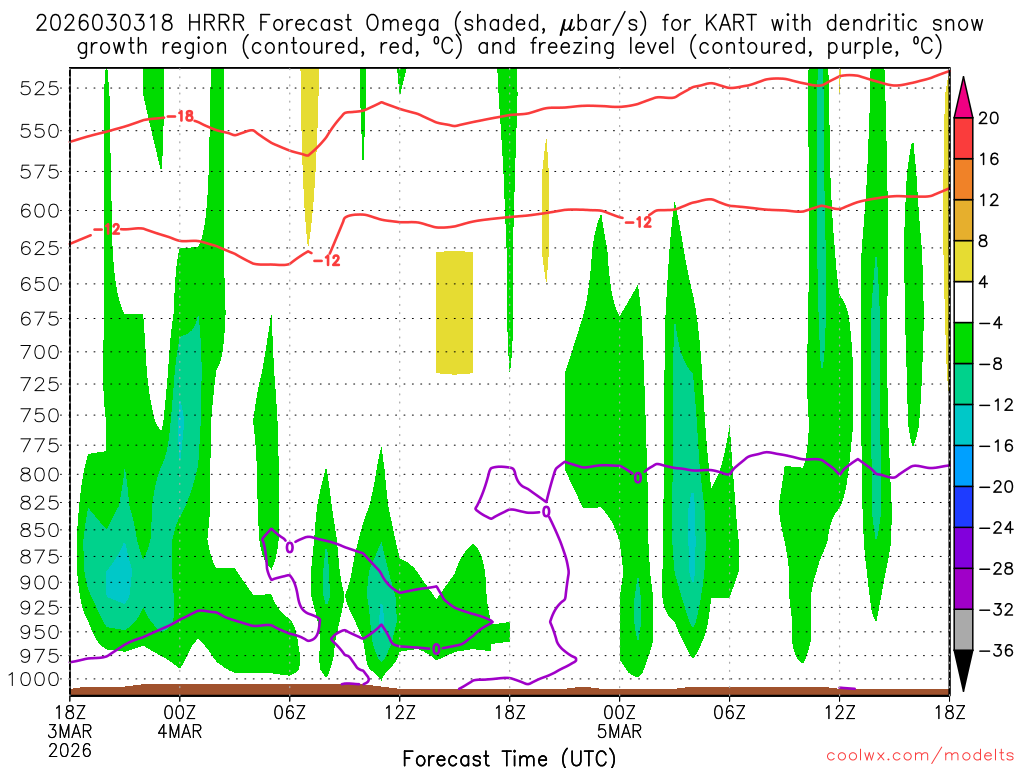Click the -12 contour label near 18Z 3MAR
Image resolution: width=1024 pixels, height=768 pixels.
pos(107,229)
